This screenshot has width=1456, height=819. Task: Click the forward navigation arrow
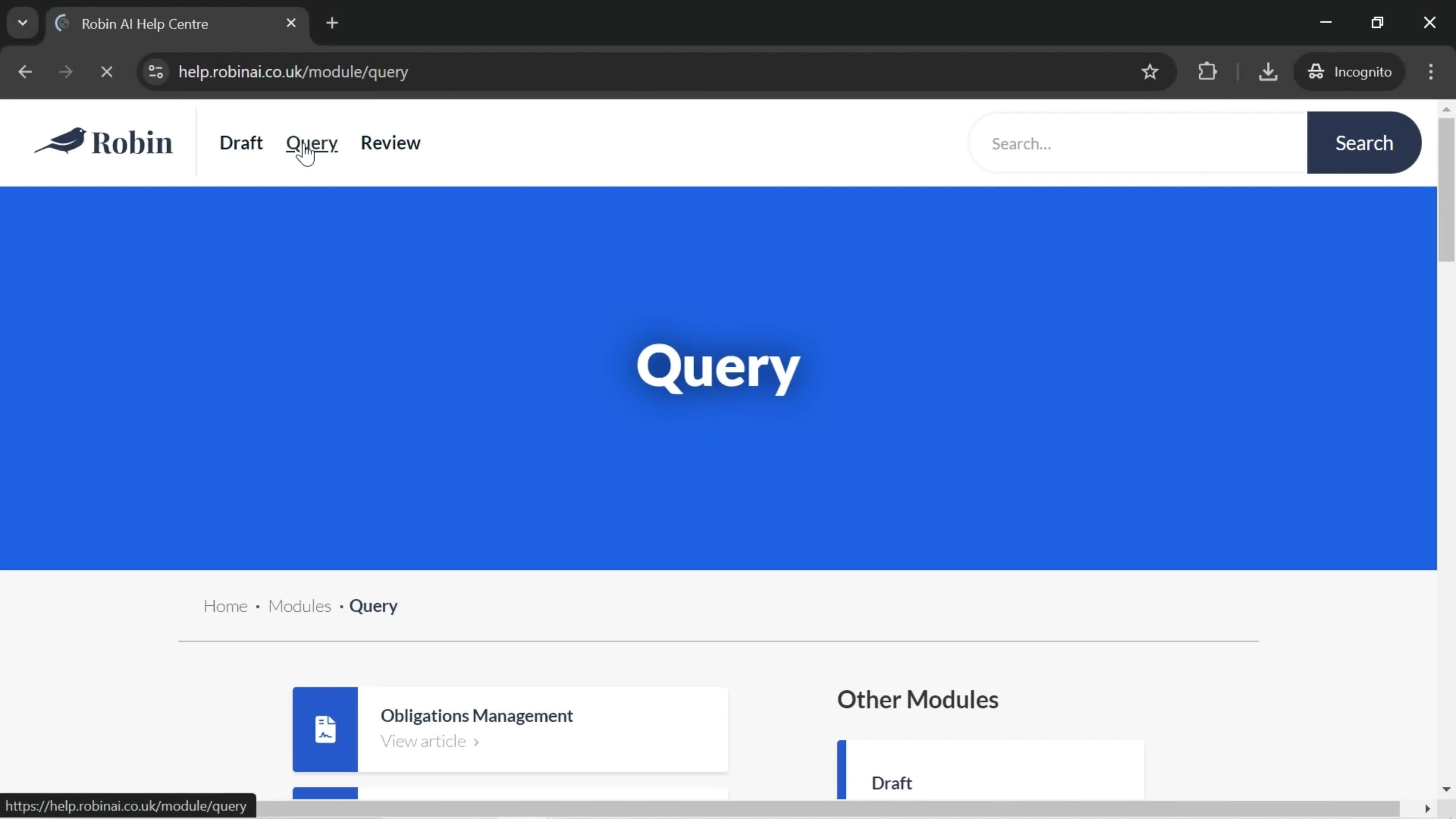[x=66, y=72]
